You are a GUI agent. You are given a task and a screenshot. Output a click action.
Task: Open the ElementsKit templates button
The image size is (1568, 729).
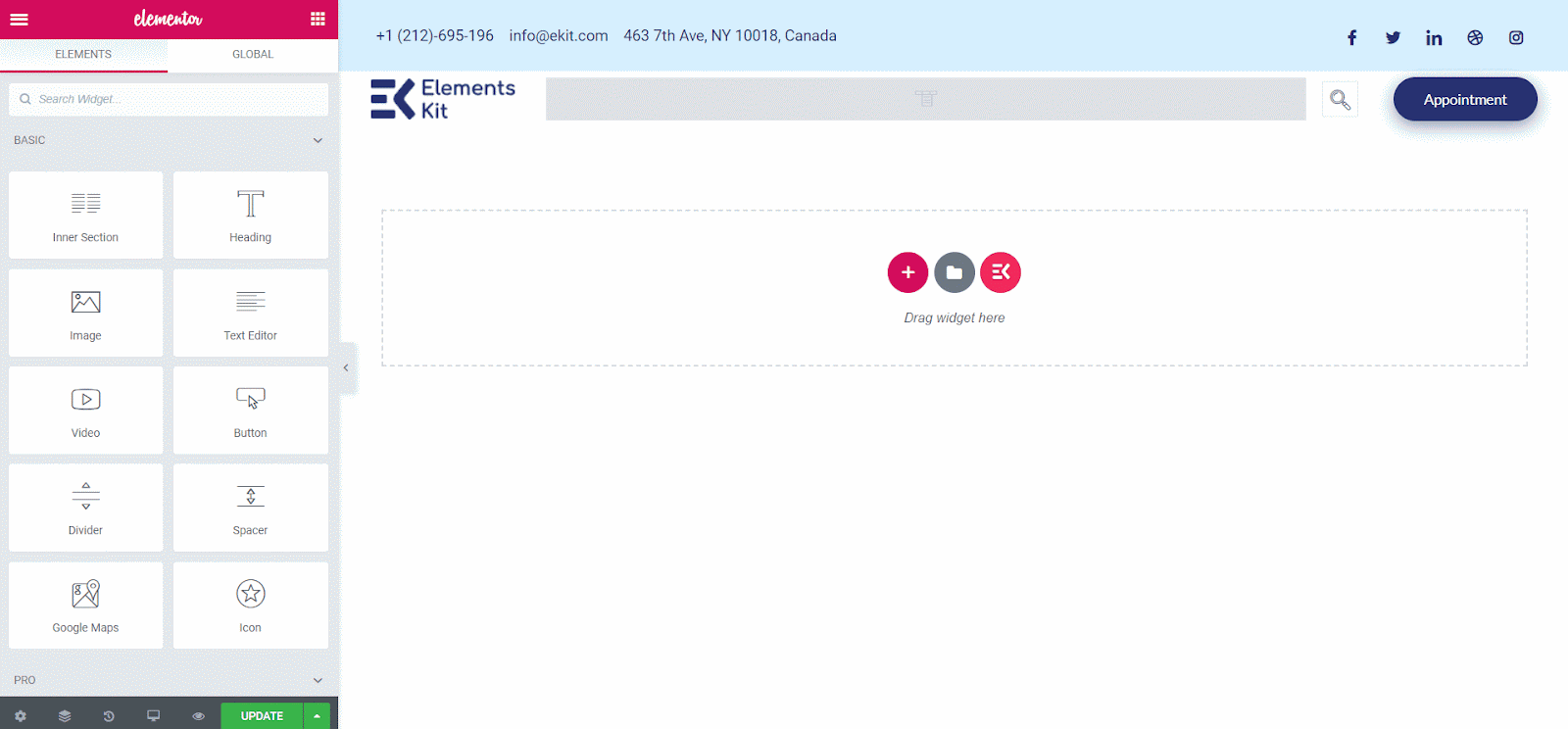point(1001,272)
